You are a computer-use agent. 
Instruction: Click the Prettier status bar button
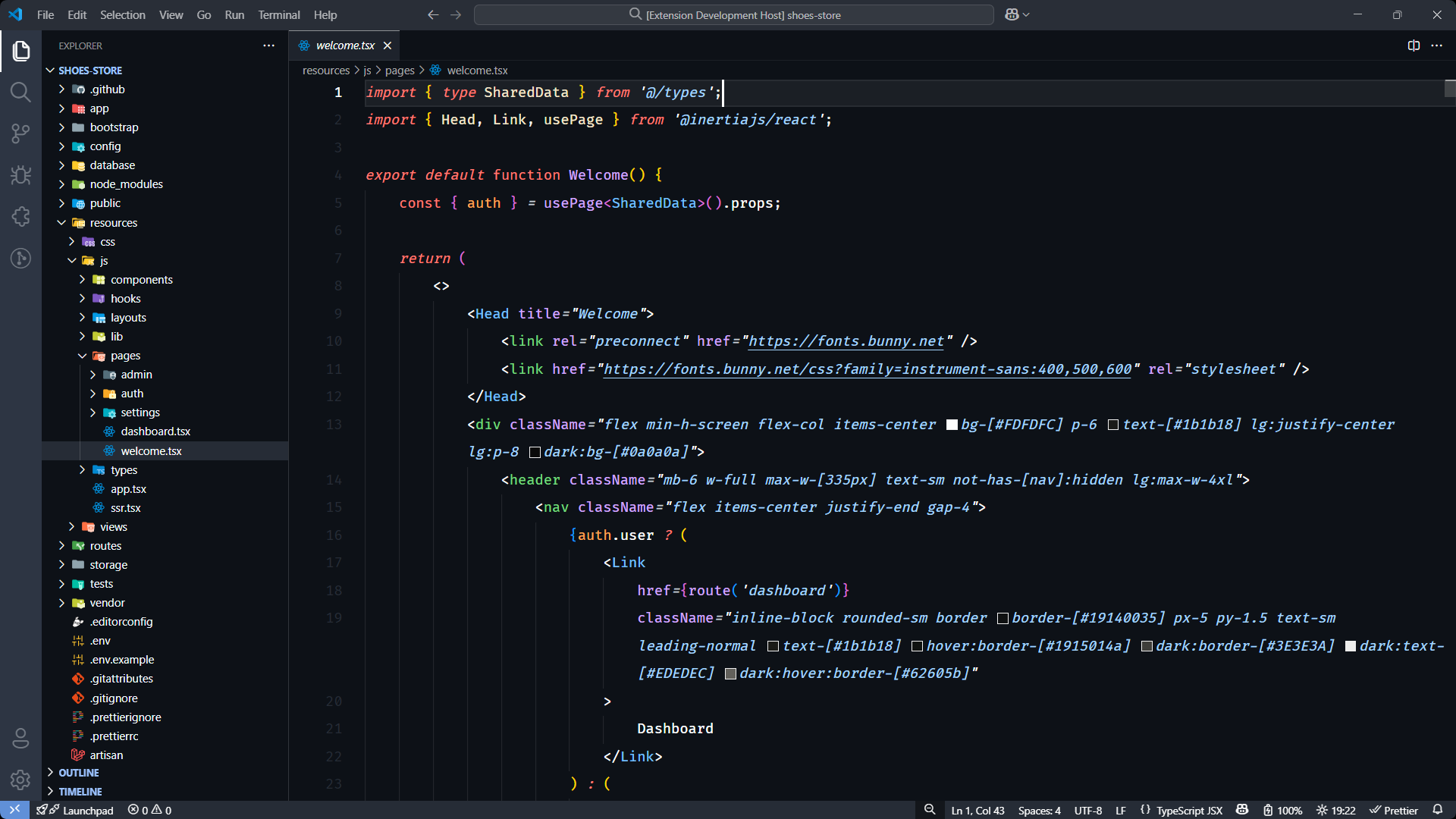1394,810
